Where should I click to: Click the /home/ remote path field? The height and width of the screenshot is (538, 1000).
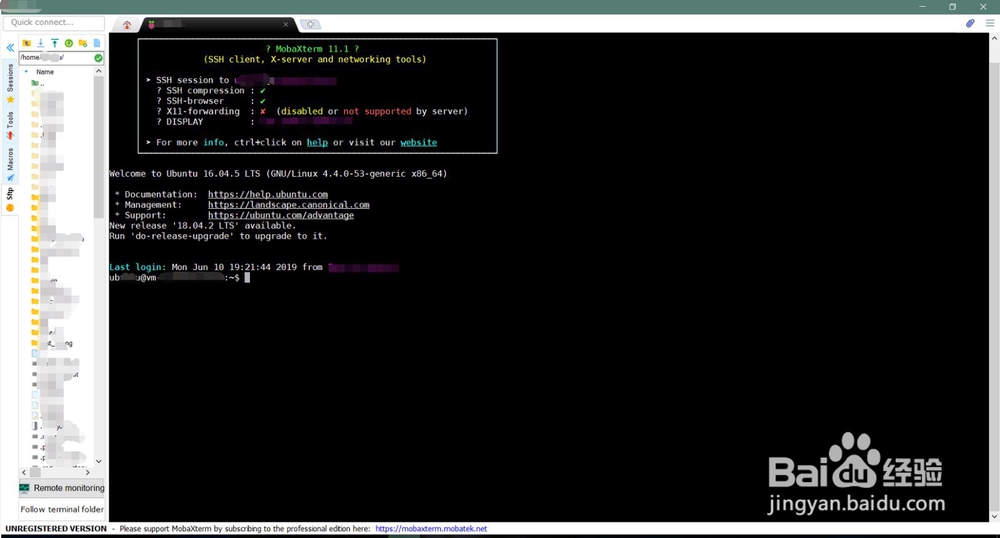coord(55,58)
